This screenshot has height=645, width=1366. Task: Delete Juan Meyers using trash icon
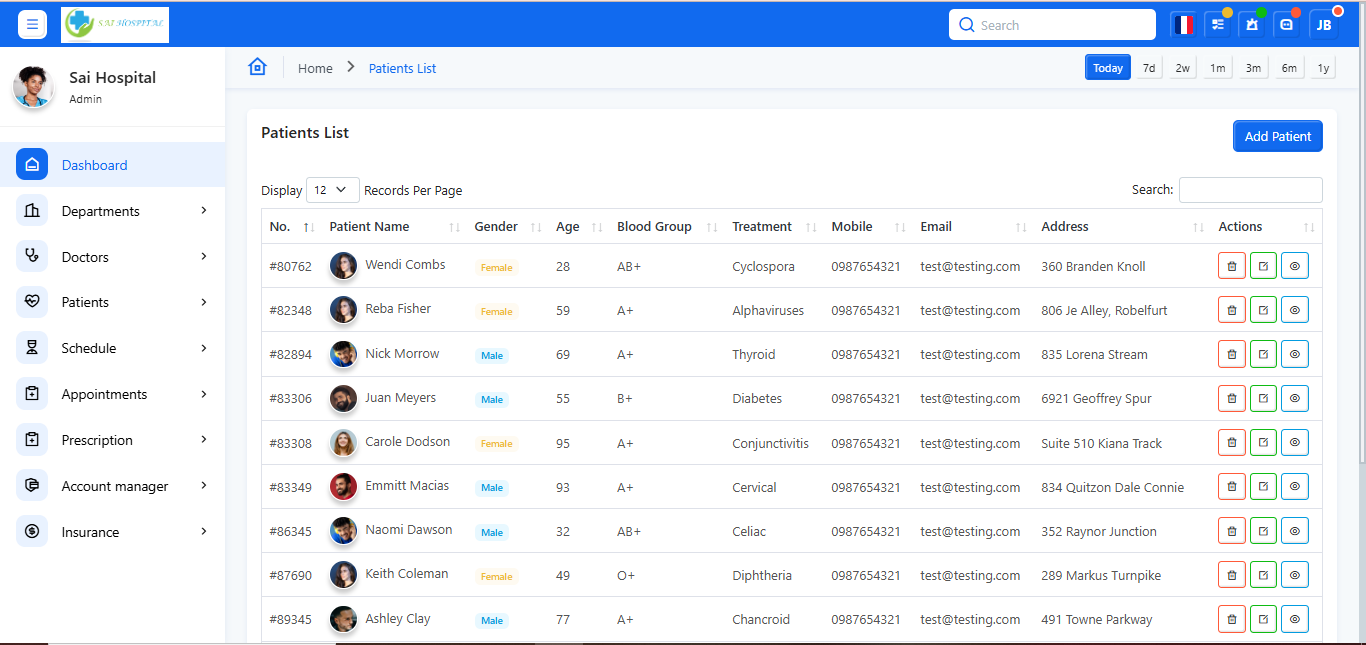(x=1231, y=398)
